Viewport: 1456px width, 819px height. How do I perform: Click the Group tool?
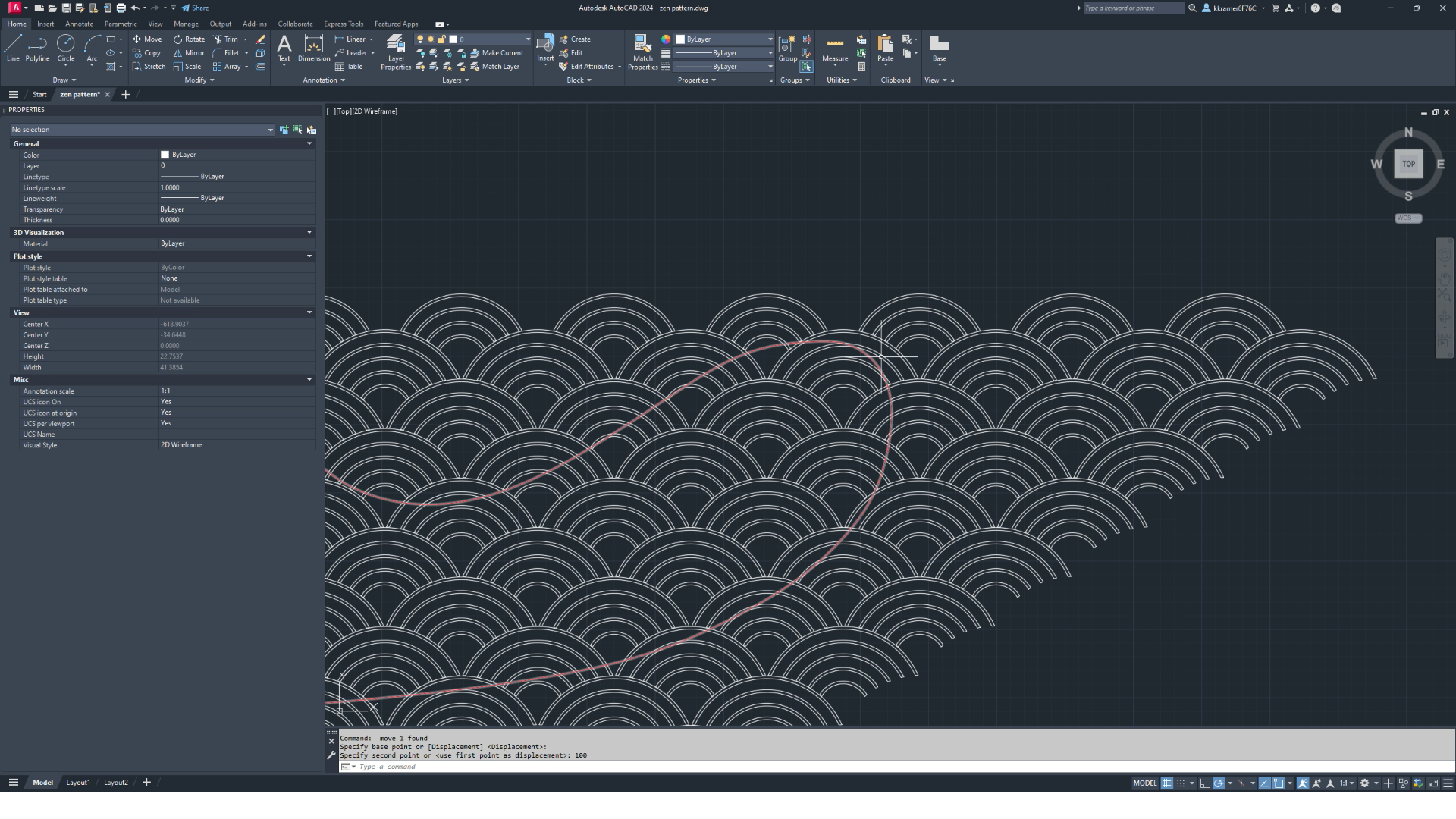click(x=788, y=48)
